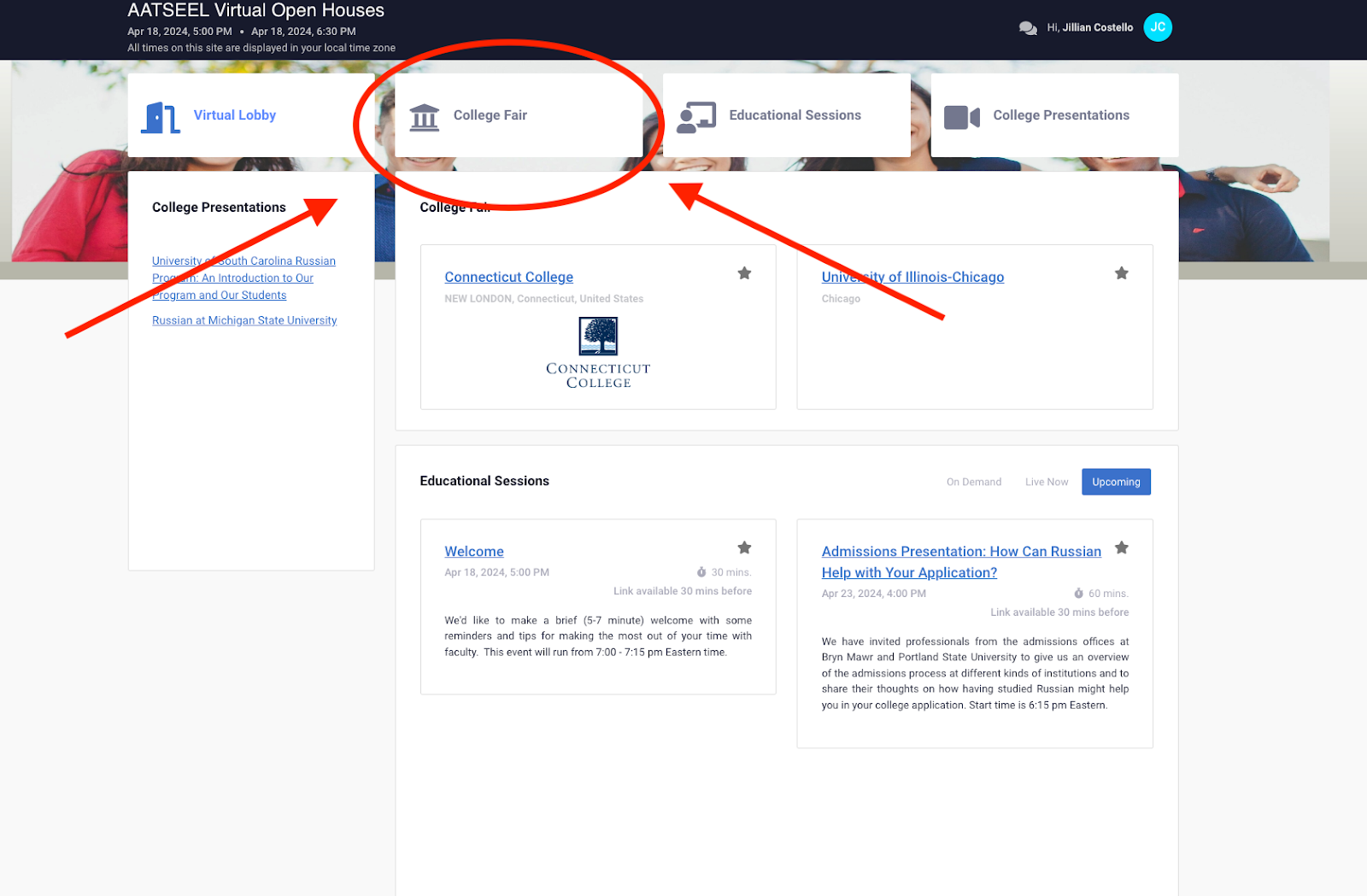Image resolution: width=1367 pixels, height=896 pixels.
Task: Filter sessions by Live Now
Action: point(1047,482)
